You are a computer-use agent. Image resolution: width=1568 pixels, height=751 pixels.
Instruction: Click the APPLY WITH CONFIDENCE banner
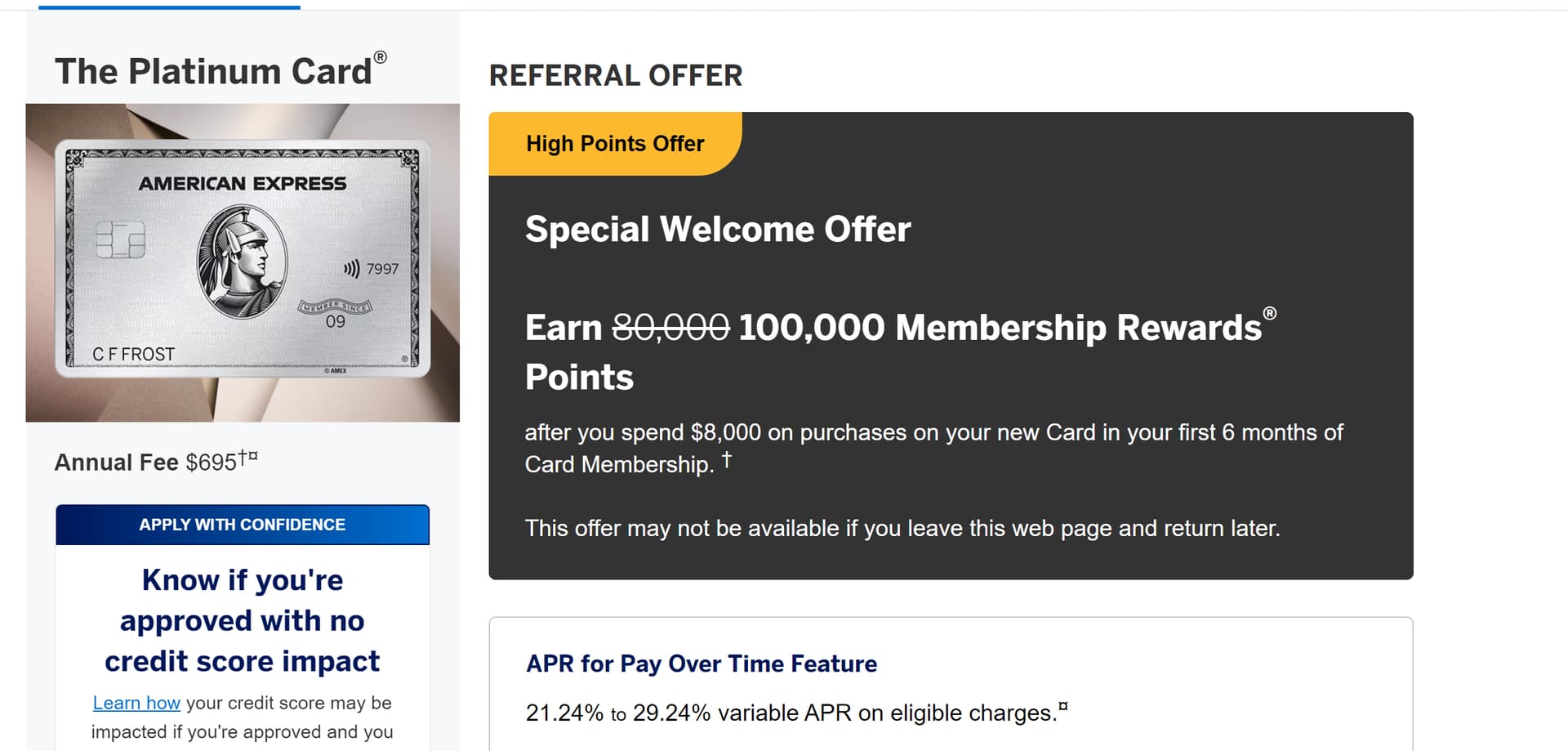[242, 524]
